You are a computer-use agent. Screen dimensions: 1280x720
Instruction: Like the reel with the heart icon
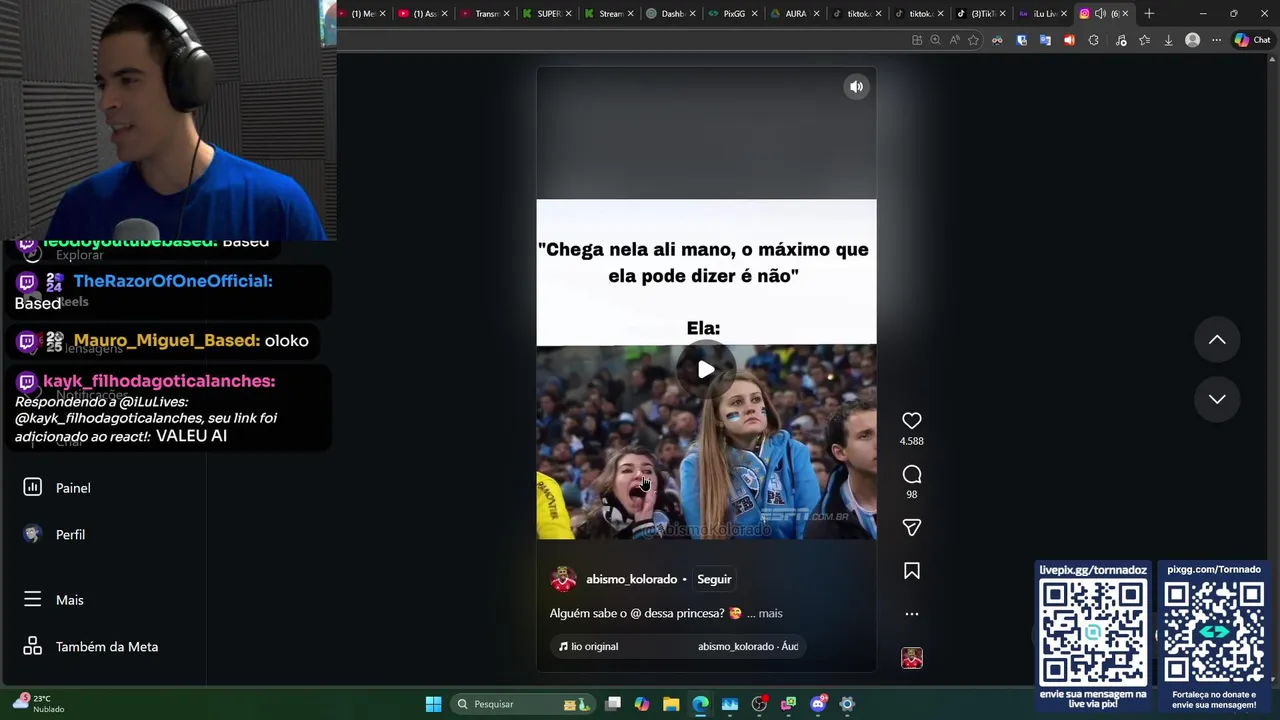[911, 421]
